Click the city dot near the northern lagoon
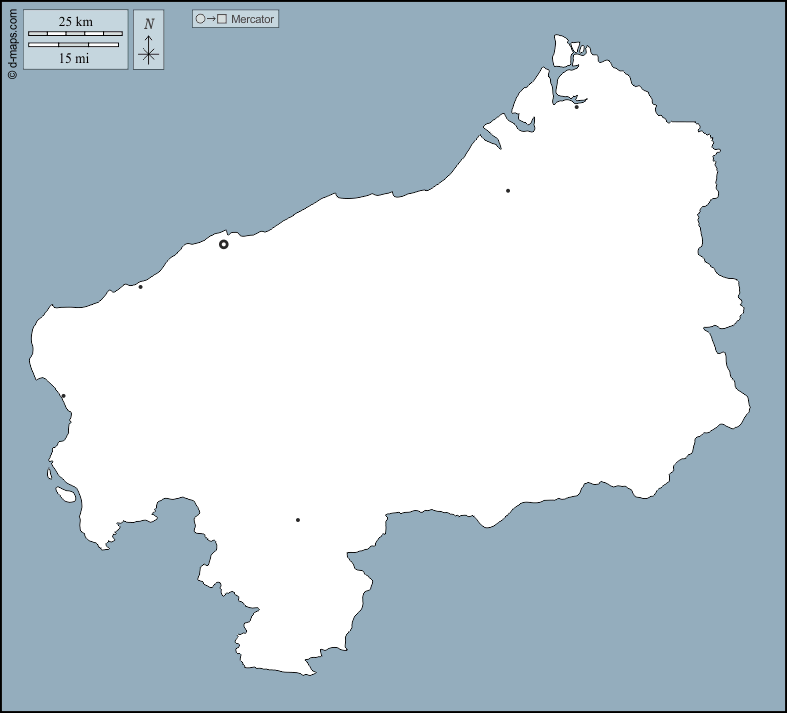 tap(576, 107)
